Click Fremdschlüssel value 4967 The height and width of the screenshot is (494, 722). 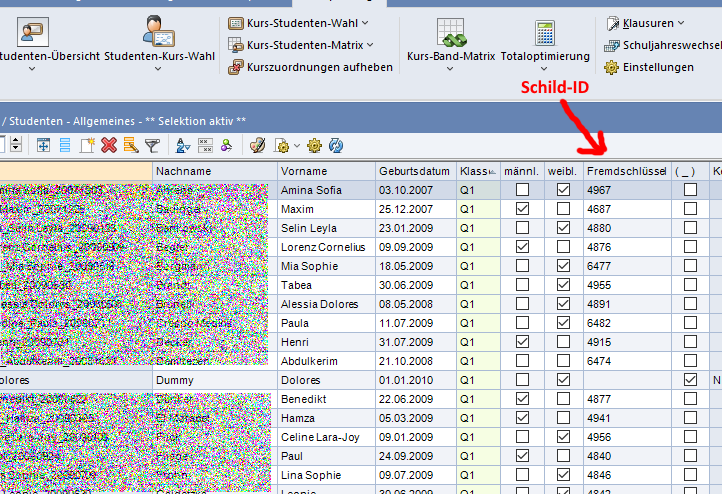(627, 190)
